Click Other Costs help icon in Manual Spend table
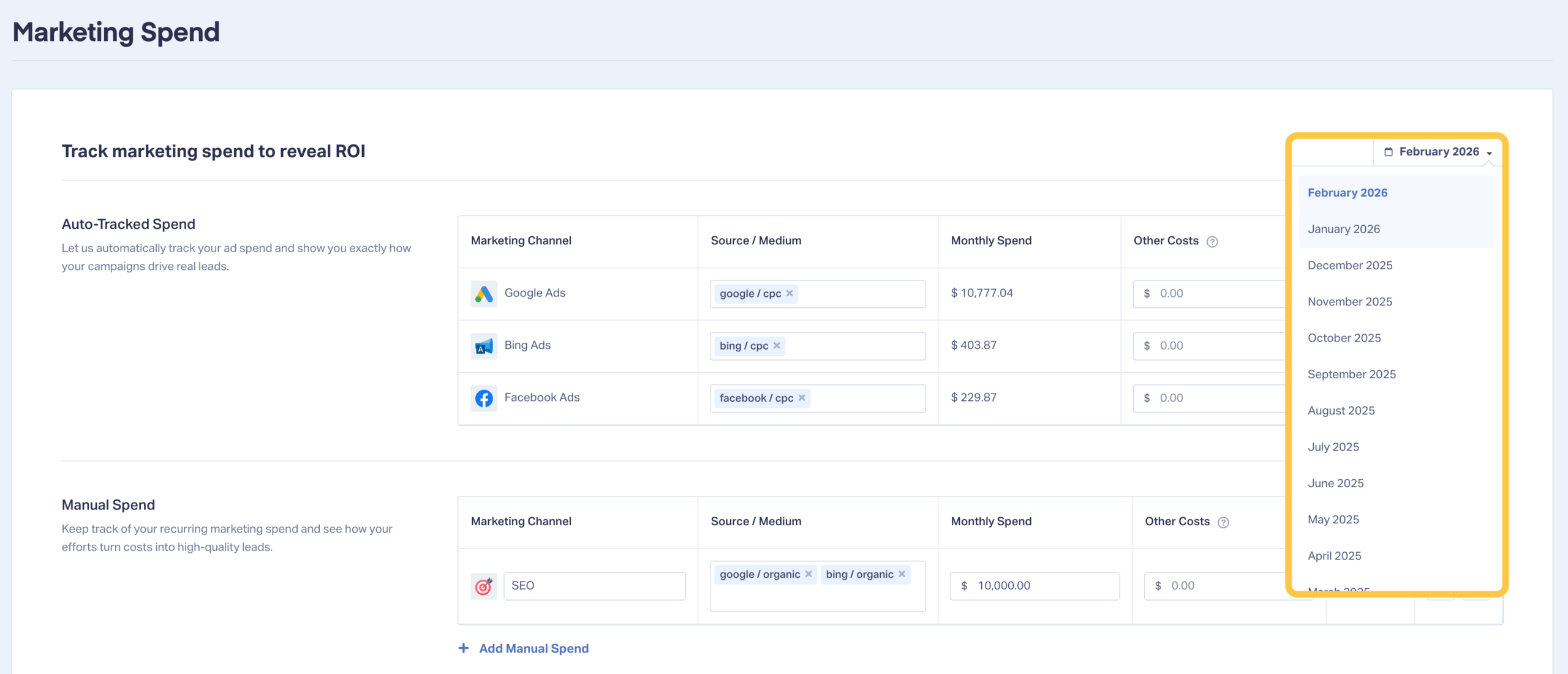The image size is (1568, 674). pos(1223,522)
